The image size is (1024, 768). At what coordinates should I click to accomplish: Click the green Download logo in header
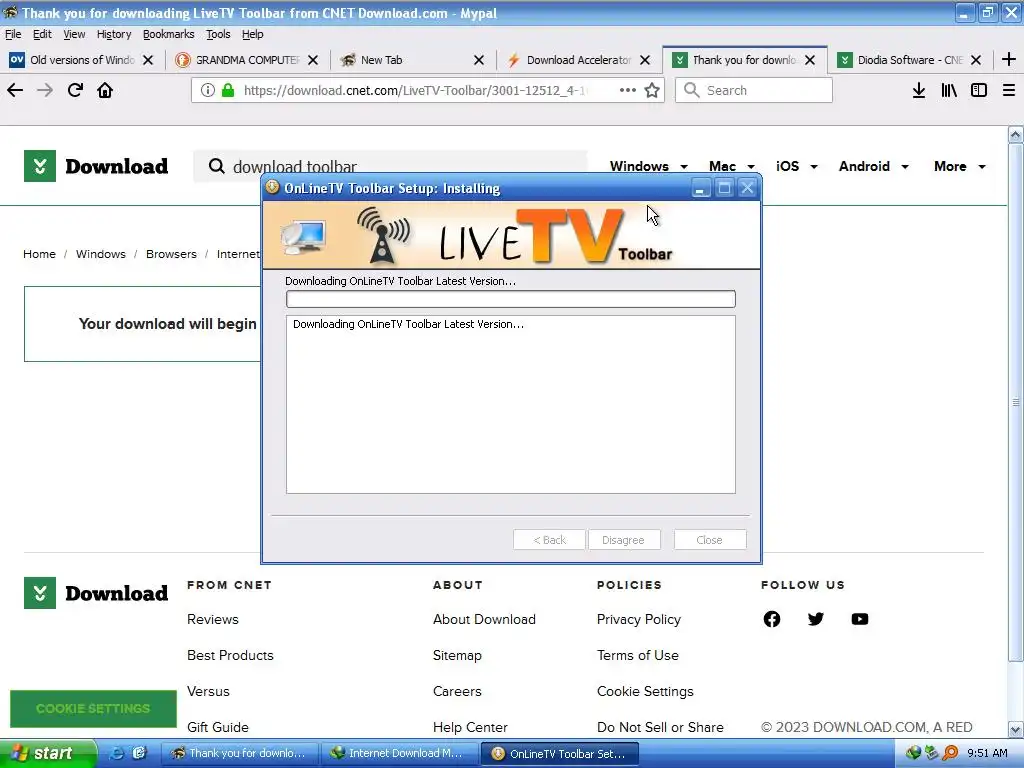click(x=96, y=166)
